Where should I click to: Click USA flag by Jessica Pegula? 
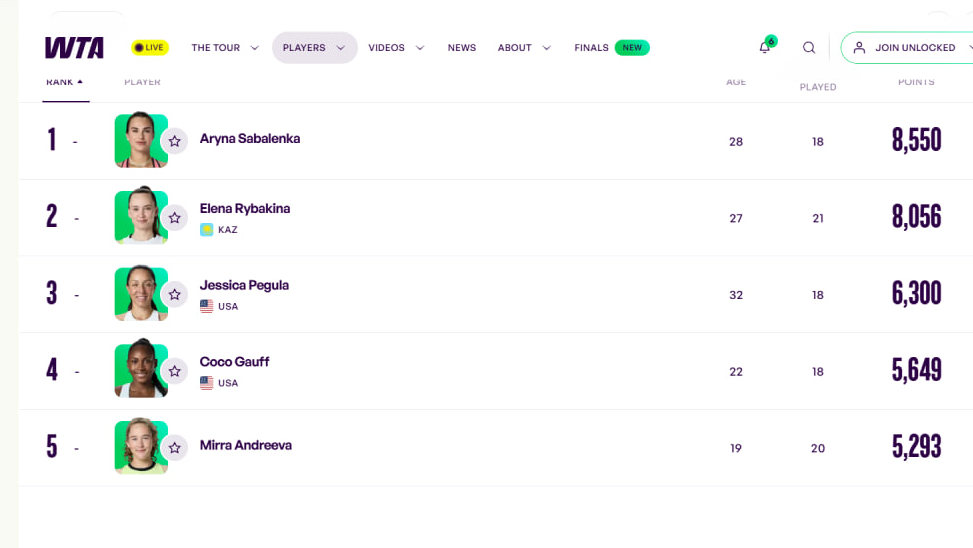pos(207,306)
